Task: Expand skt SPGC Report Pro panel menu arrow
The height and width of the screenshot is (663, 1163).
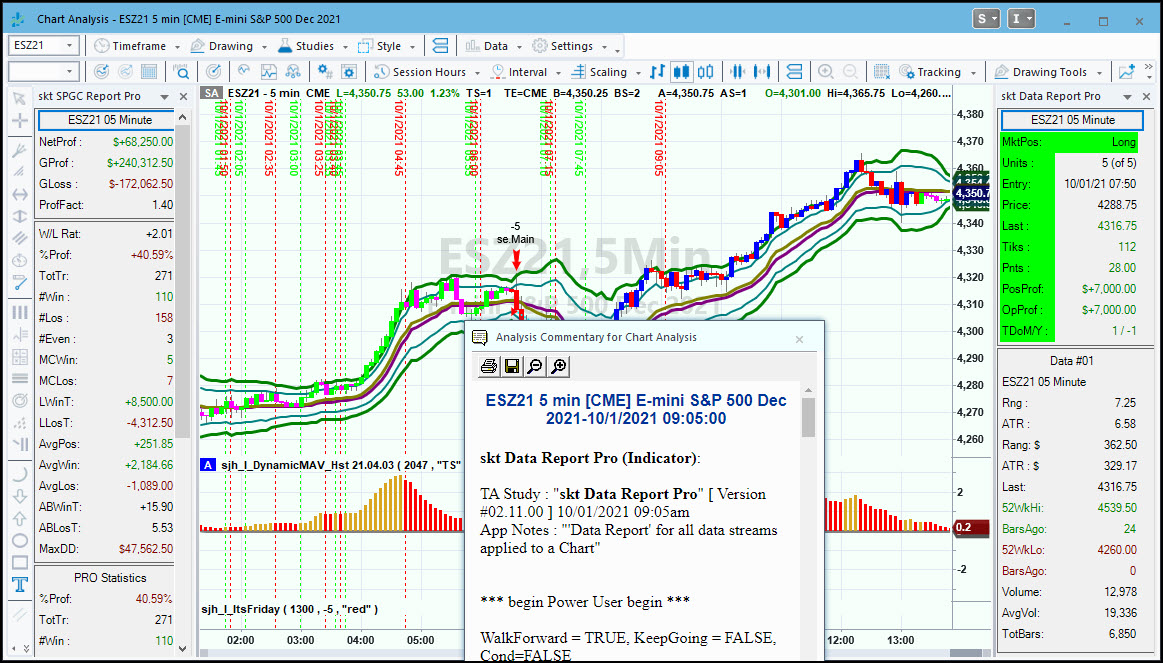Action: tap(165, 96)
